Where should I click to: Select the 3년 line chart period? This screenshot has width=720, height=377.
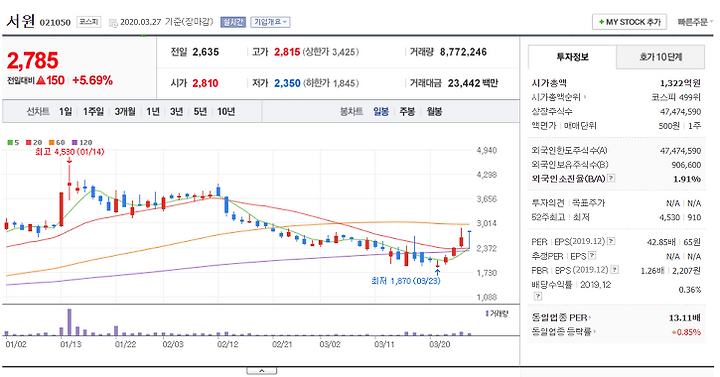(x=176, y=112)
